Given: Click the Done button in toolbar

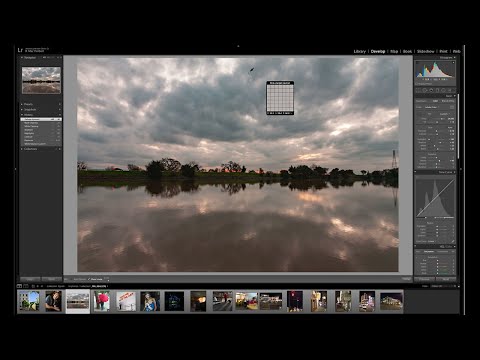Looking at the screenshot, I should point(406,279).
